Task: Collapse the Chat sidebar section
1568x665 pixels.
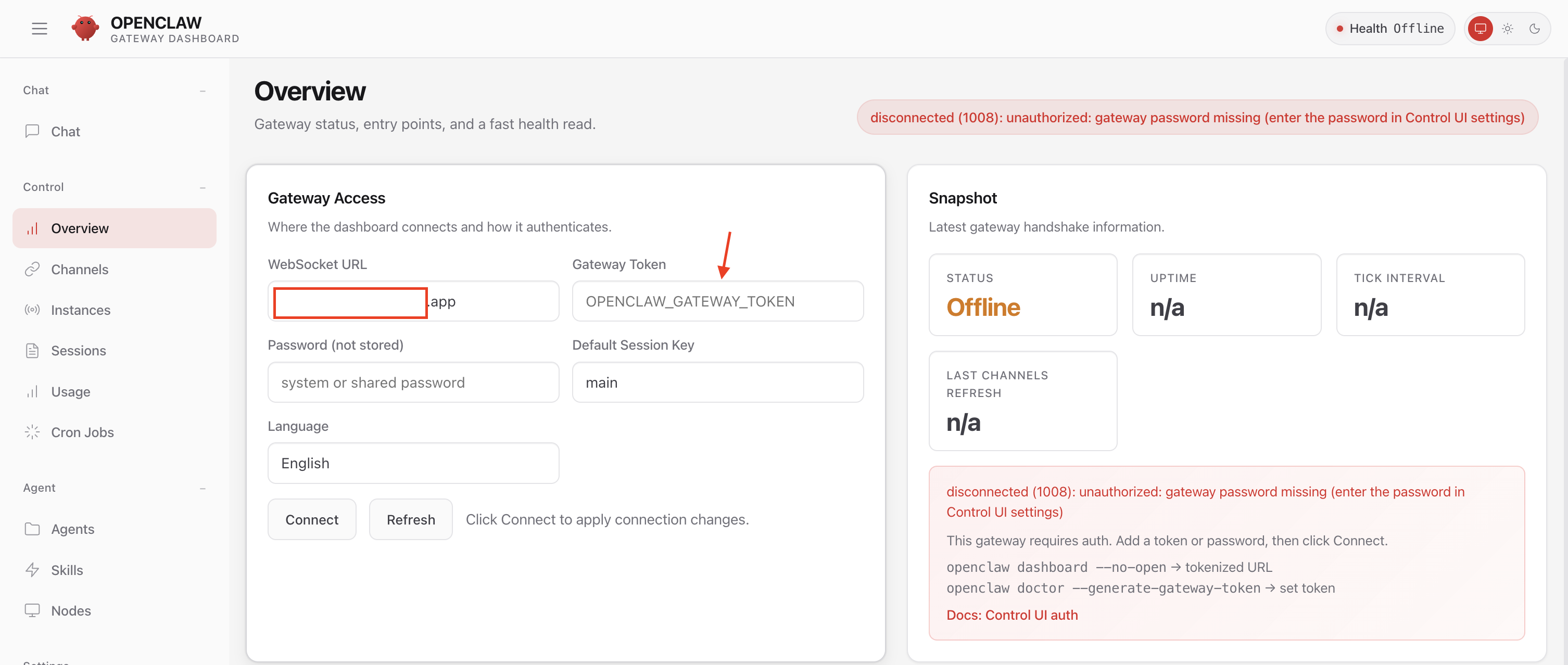Action: [x=202, y=91]
